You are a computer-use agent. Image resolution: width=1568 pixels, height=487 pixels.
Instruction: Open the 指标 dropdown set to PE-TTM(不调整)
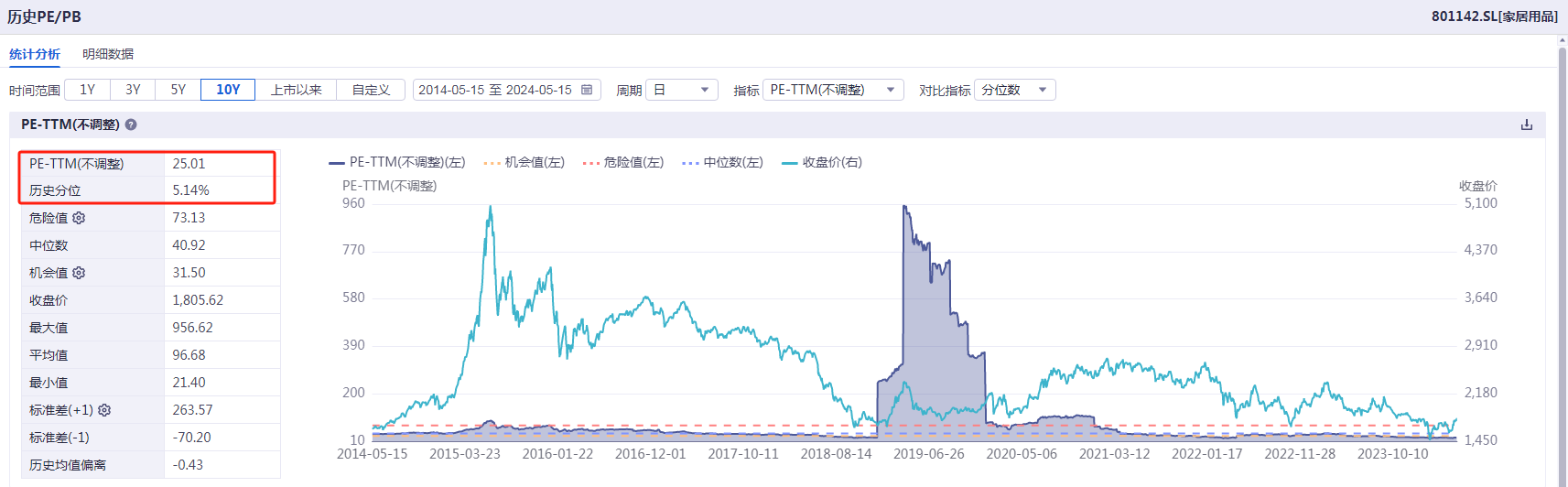832,90
